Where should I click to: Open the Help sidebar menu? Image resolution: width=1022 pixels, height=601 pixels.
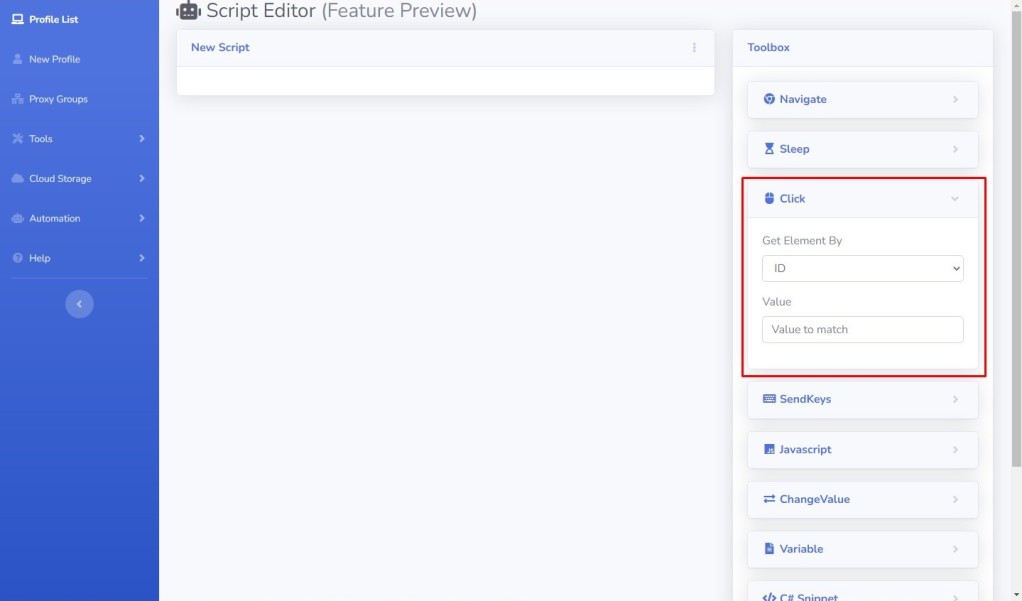coord(40,258)
